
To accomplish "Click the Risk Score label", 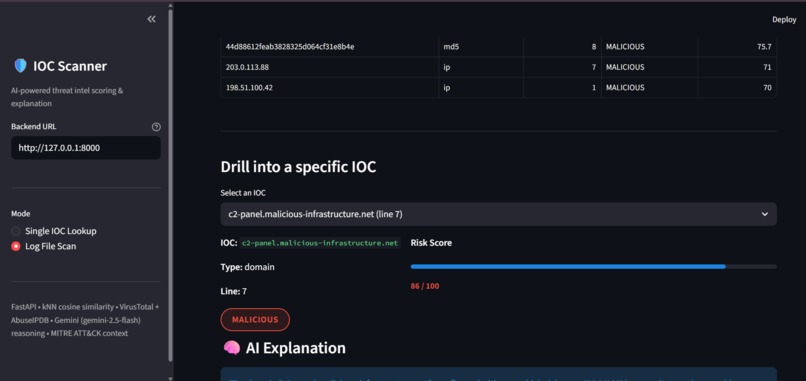I will (431, 243).
